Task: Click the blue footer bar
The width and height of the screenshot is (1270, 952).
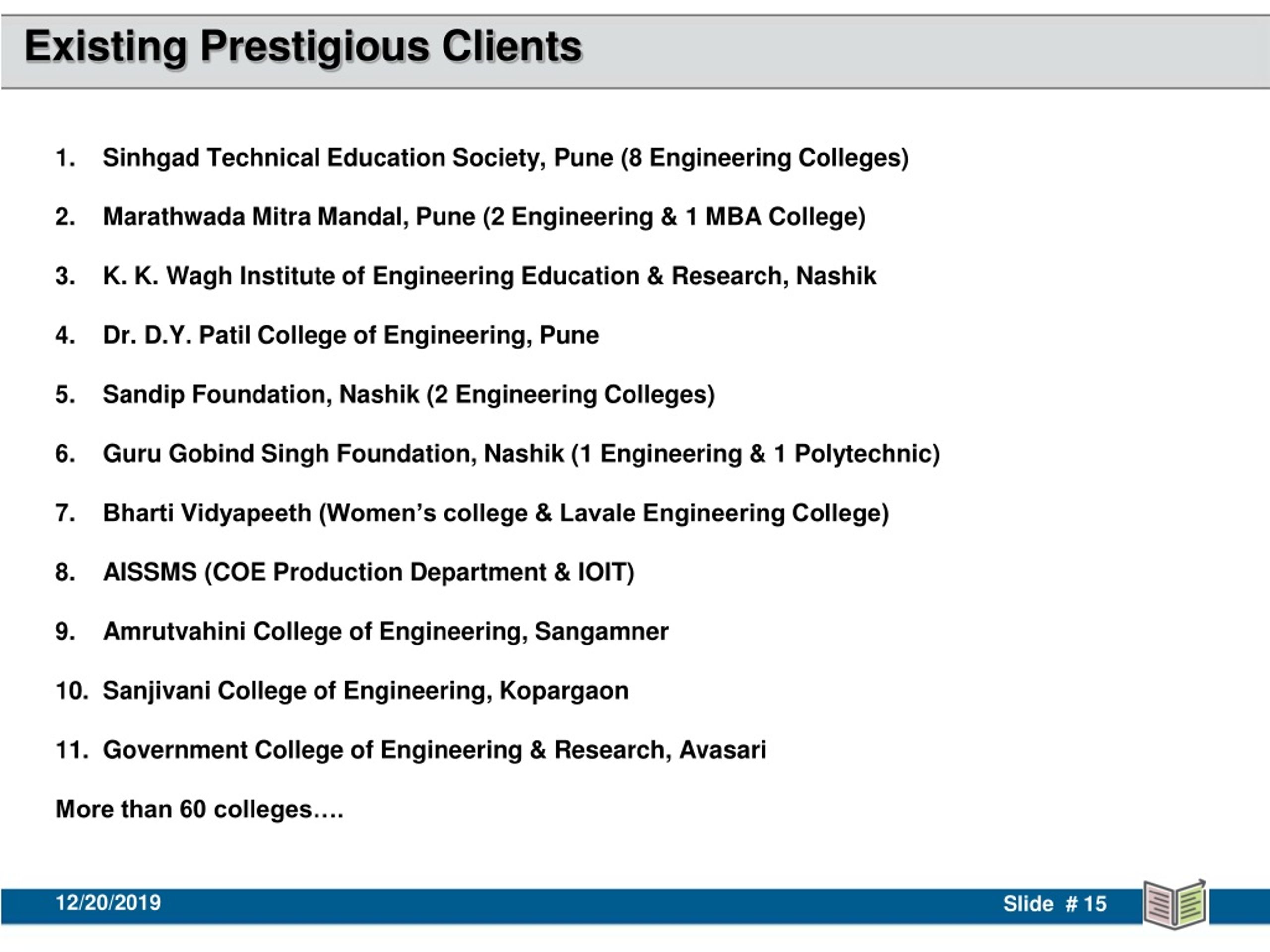Action: pyautogui.click(x=574, y=905)
